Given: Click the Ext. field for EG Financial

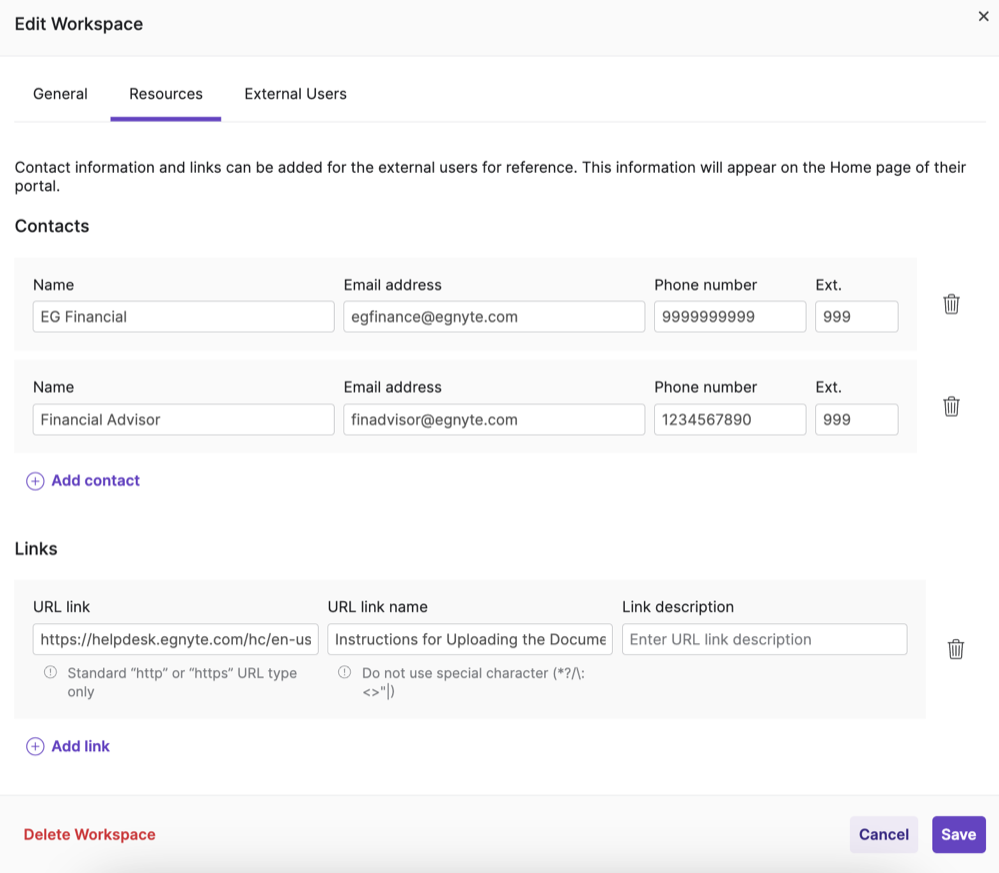Looking at the screenshot, I should 857,317.
